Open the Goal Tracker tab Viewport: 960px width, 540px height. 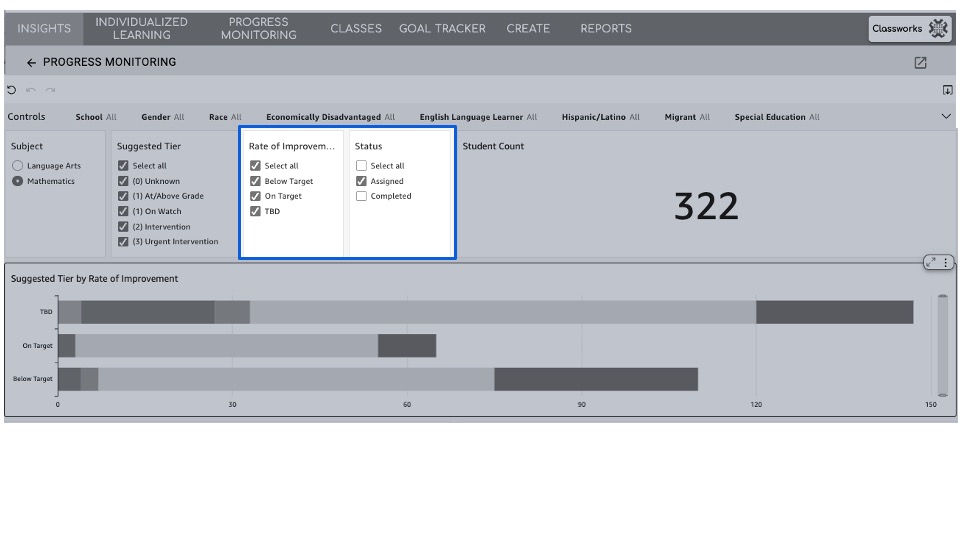point(442,28)
